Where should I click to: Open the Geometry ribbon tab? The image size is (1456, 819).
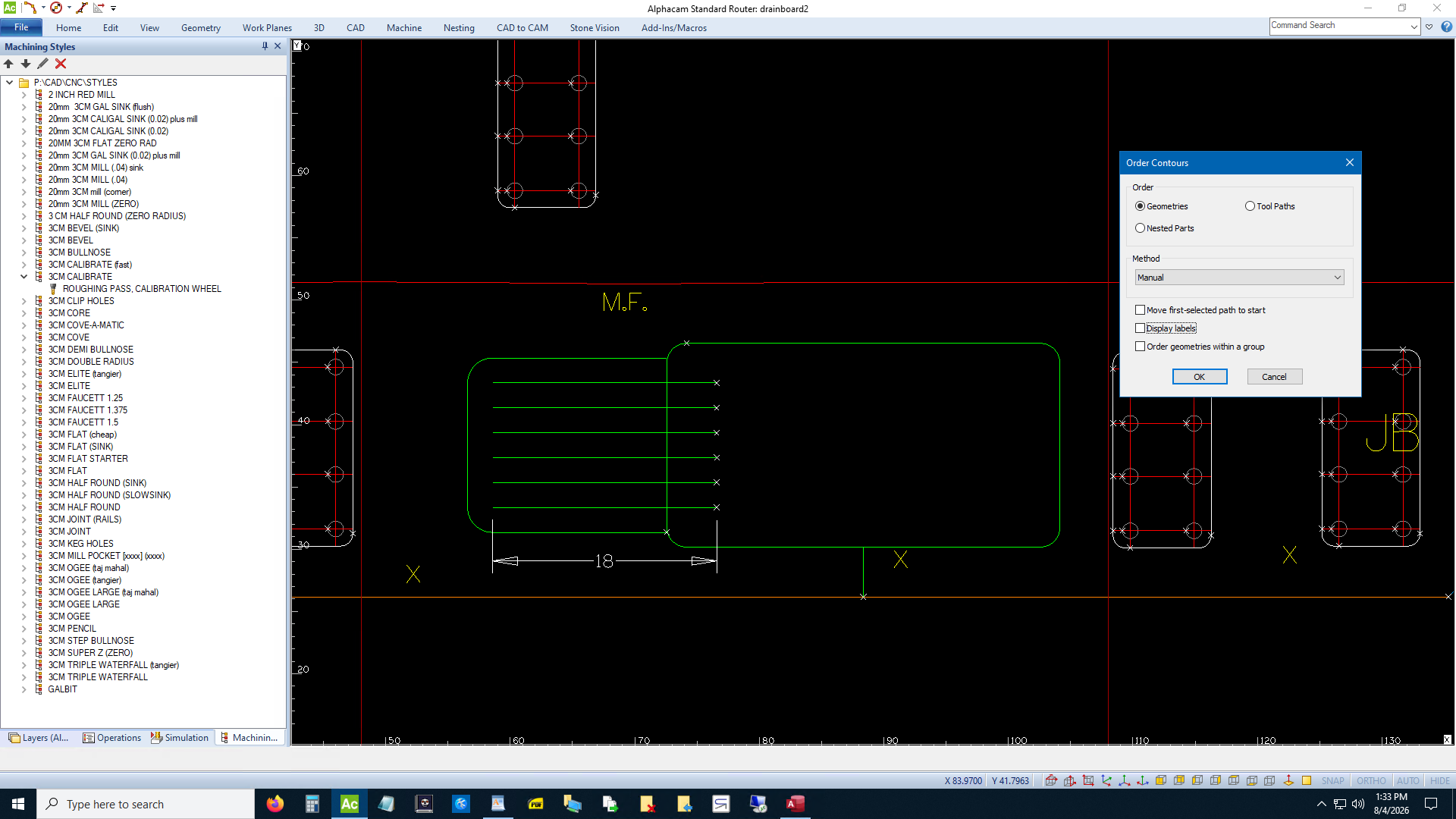(200, 28)
